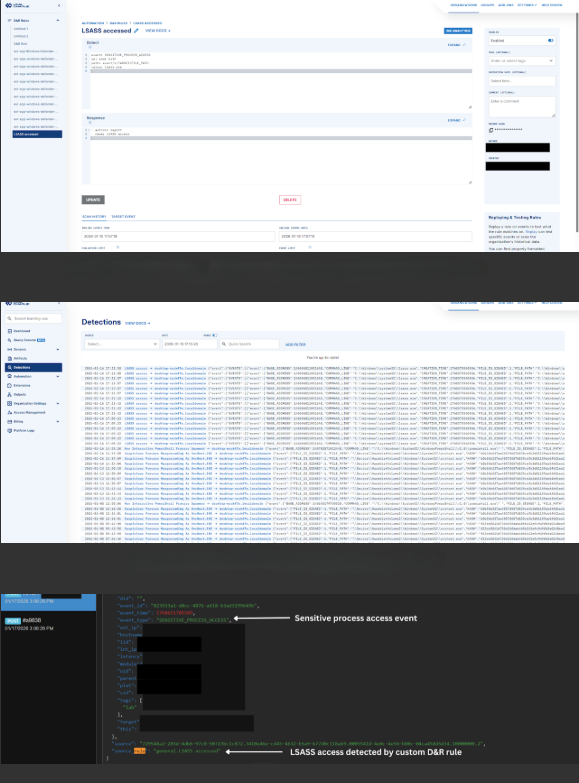Click the Dashboard icon in the Detections sidebar
Viewport: 579px width, 783px height.
(9, 331)
